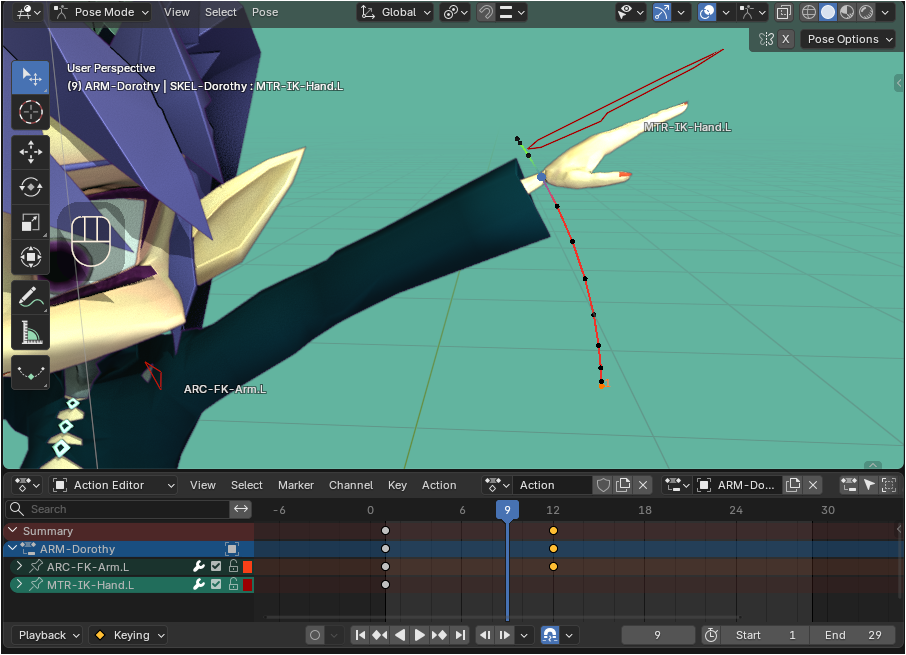Jump to the next keyframe
Image resolution: width=906 pixels, height=655 pixels.
click(x=439, y=635)
